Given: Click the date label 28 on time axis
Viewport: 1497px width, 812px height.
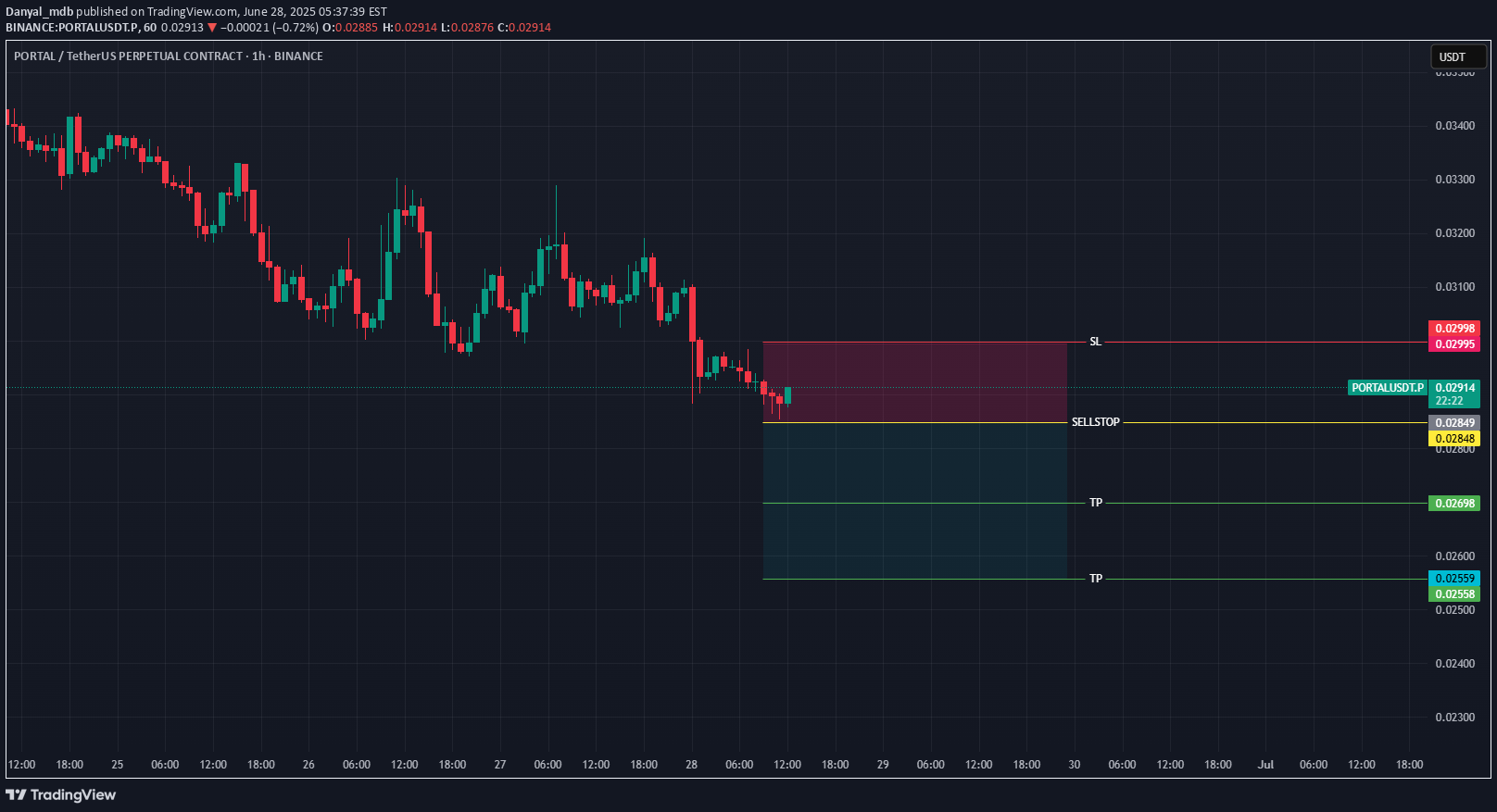Looking at the screenshot, I should point(692,765).
